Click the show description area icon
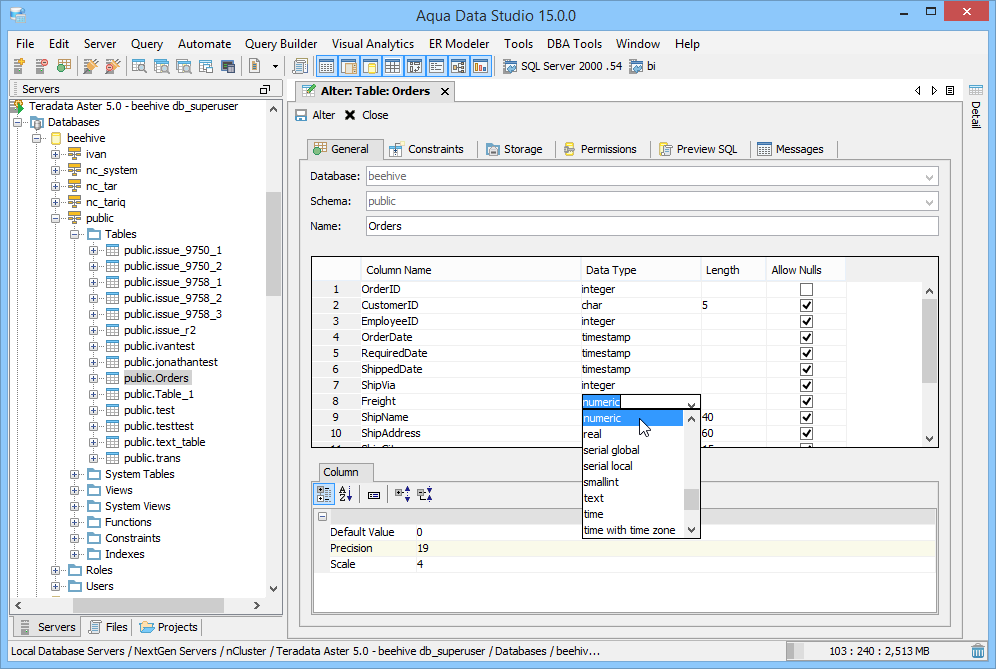Screen dimensions: 996x669 click(x=374, y=494)
